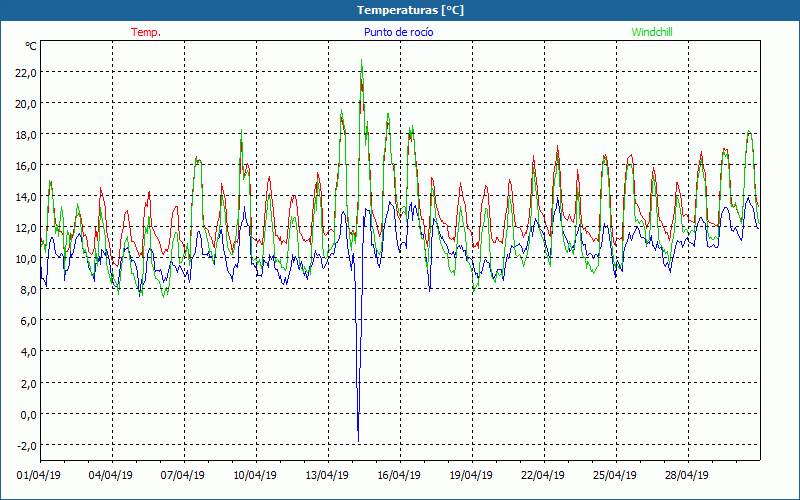Click the 0,0 y-axis value
Image resolution: width=800 pixels, height=500 pixels.
29,414
